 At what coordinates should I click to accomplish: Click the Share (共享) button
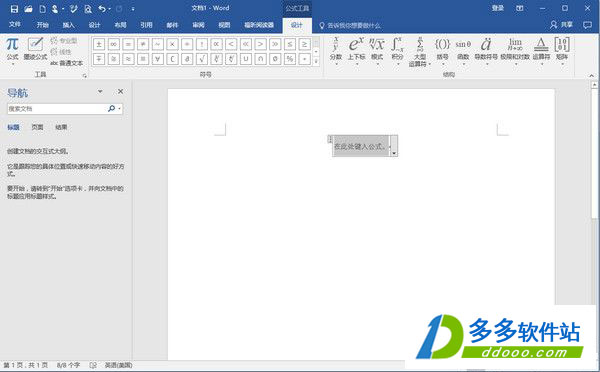click(x=561, y=25)
